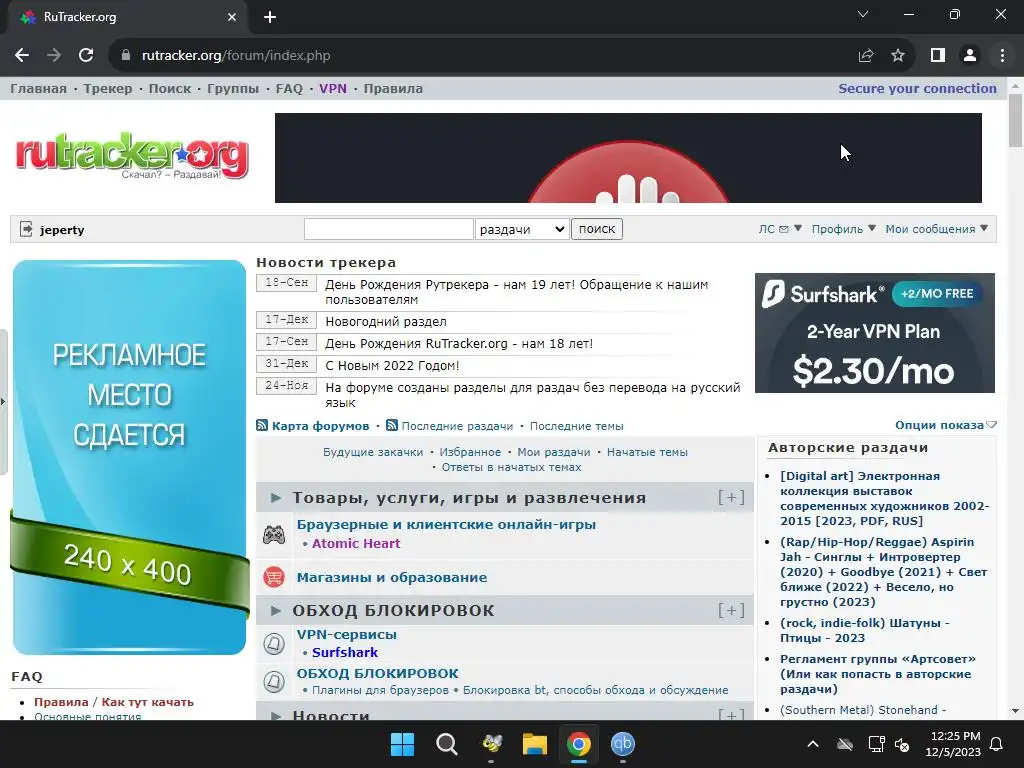This screenshot has width=1024, height=768.
Task: Go back using browser back arrow
Action: 22,56
